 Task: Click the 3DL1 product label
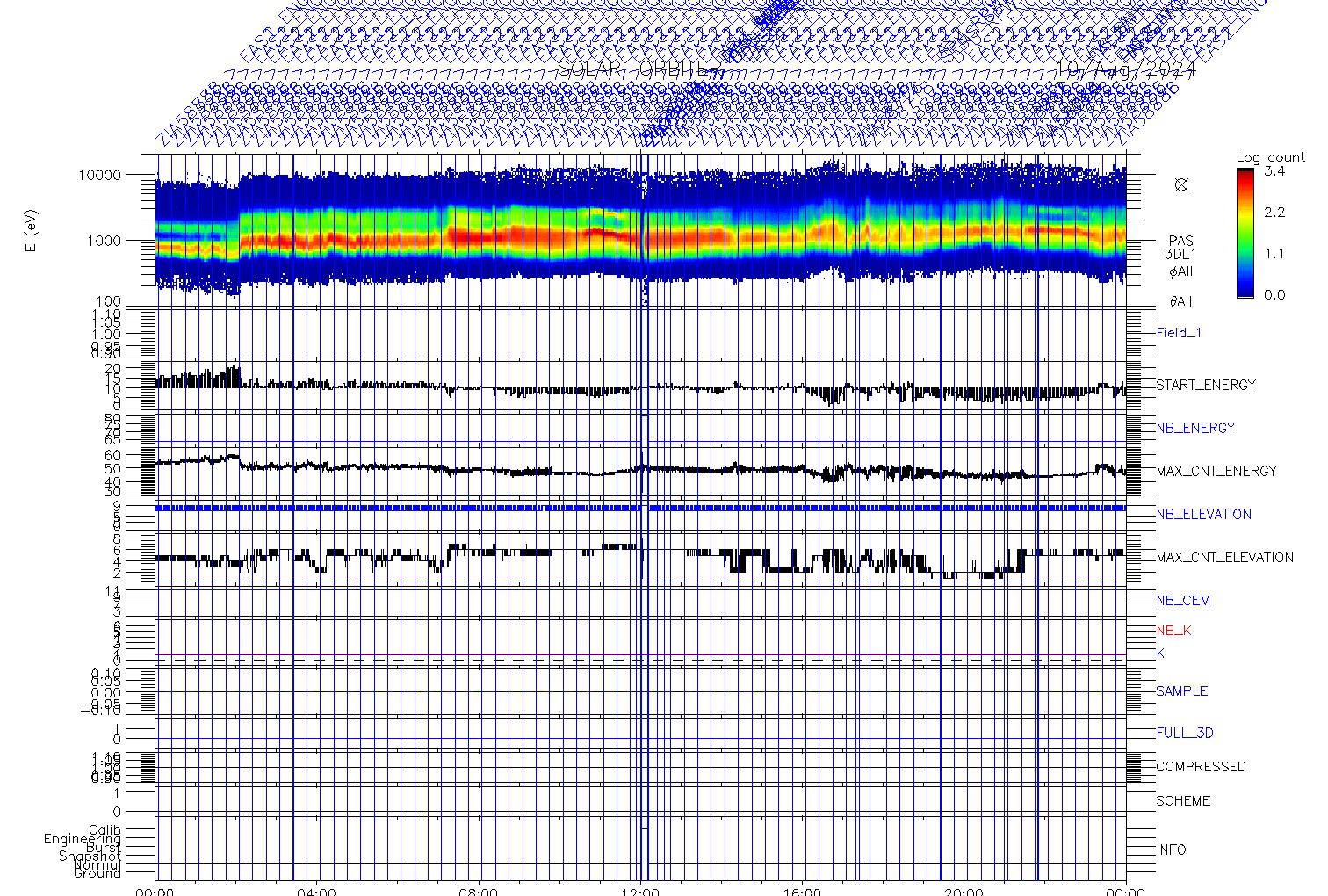click(x=1180, y=254)
